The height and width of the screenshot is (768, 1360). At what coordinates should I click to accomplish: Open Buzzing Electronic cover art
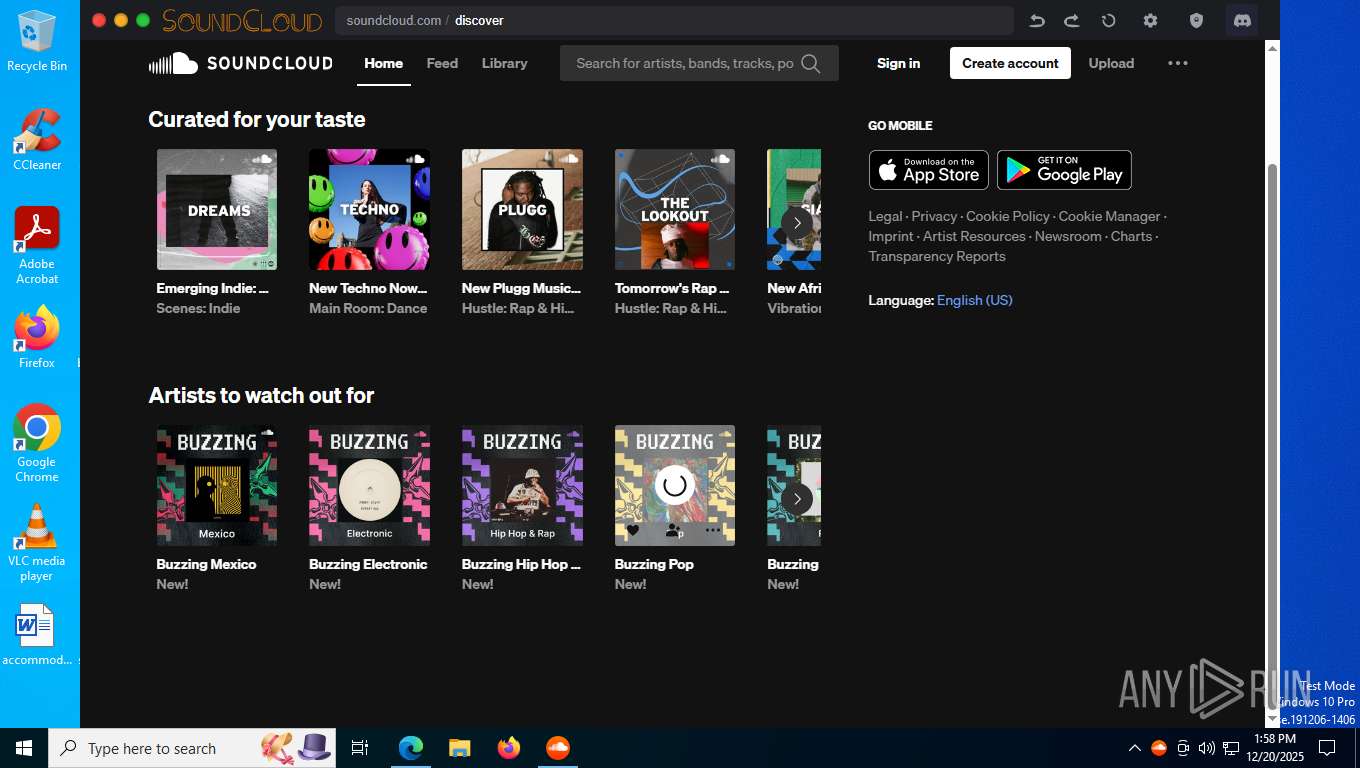pyautogui.click(x=369, y=485)
